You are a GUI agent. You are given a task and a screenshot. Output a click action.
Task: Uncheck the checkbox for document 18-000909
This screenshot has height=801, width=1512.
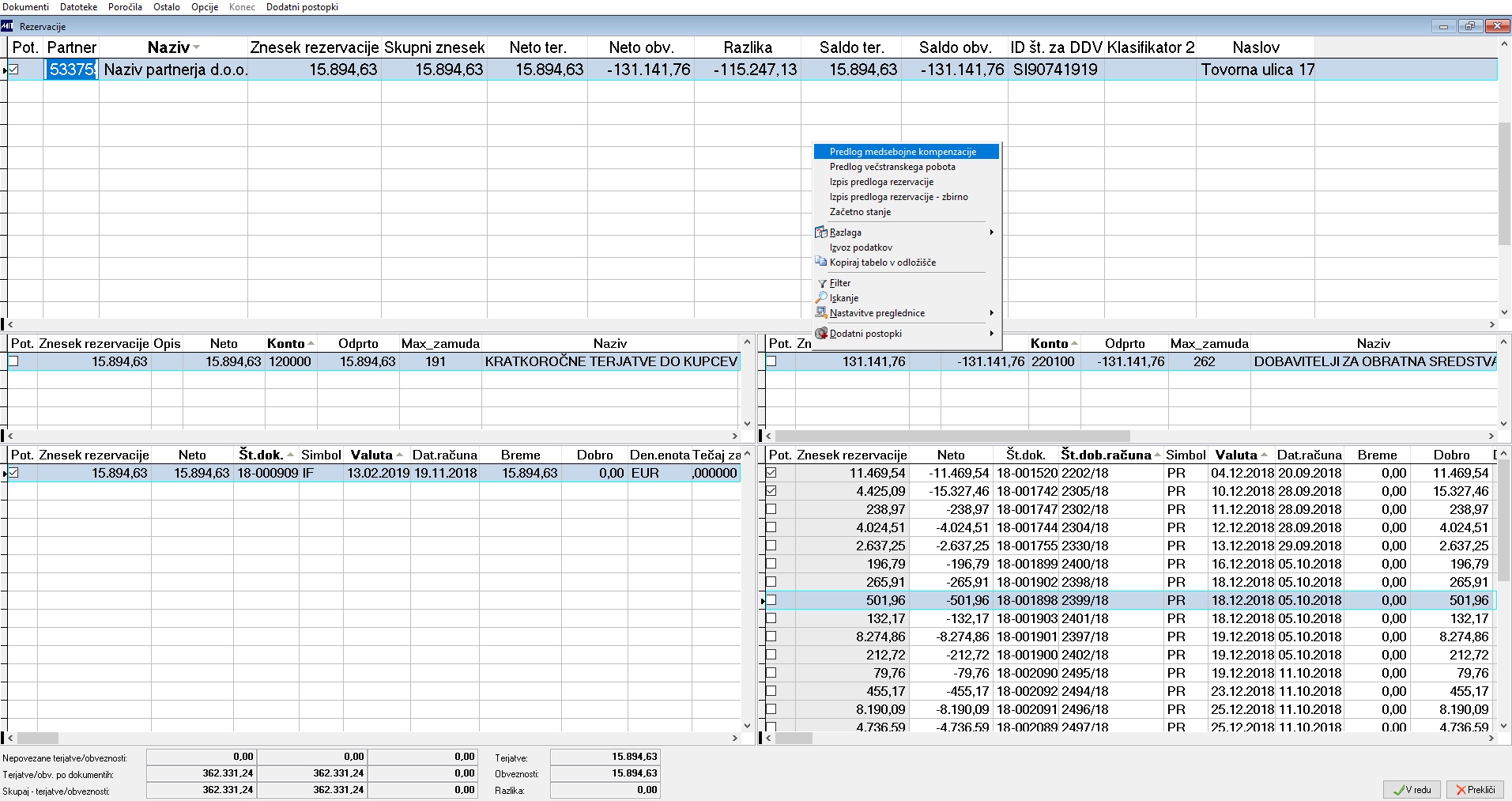[13, 473]
